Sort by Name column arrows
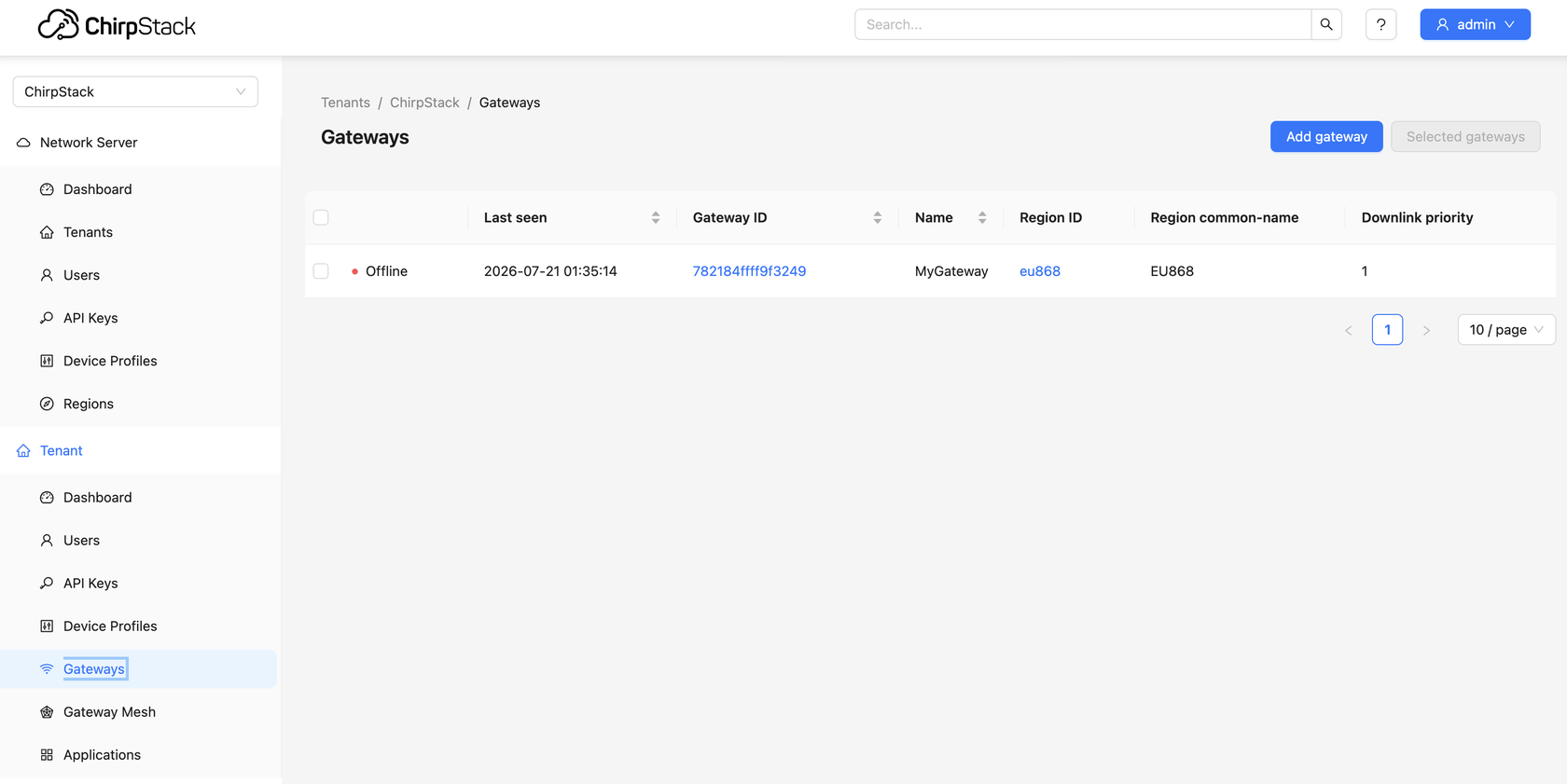The width and height of the screenshot is (1567, 784). pyautogui.click(x=982, y=217)
